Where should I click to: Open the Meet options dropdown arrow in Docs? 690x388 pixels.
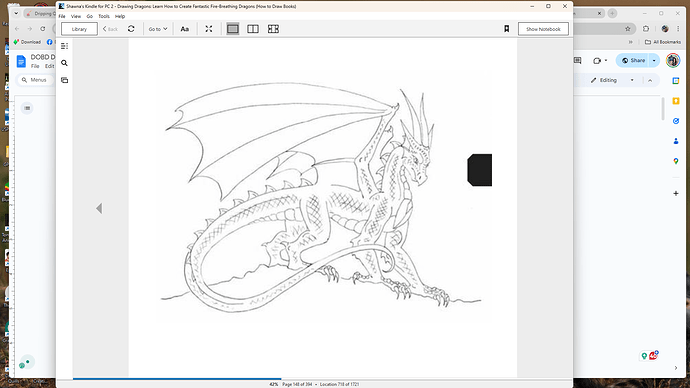(606, 61)
